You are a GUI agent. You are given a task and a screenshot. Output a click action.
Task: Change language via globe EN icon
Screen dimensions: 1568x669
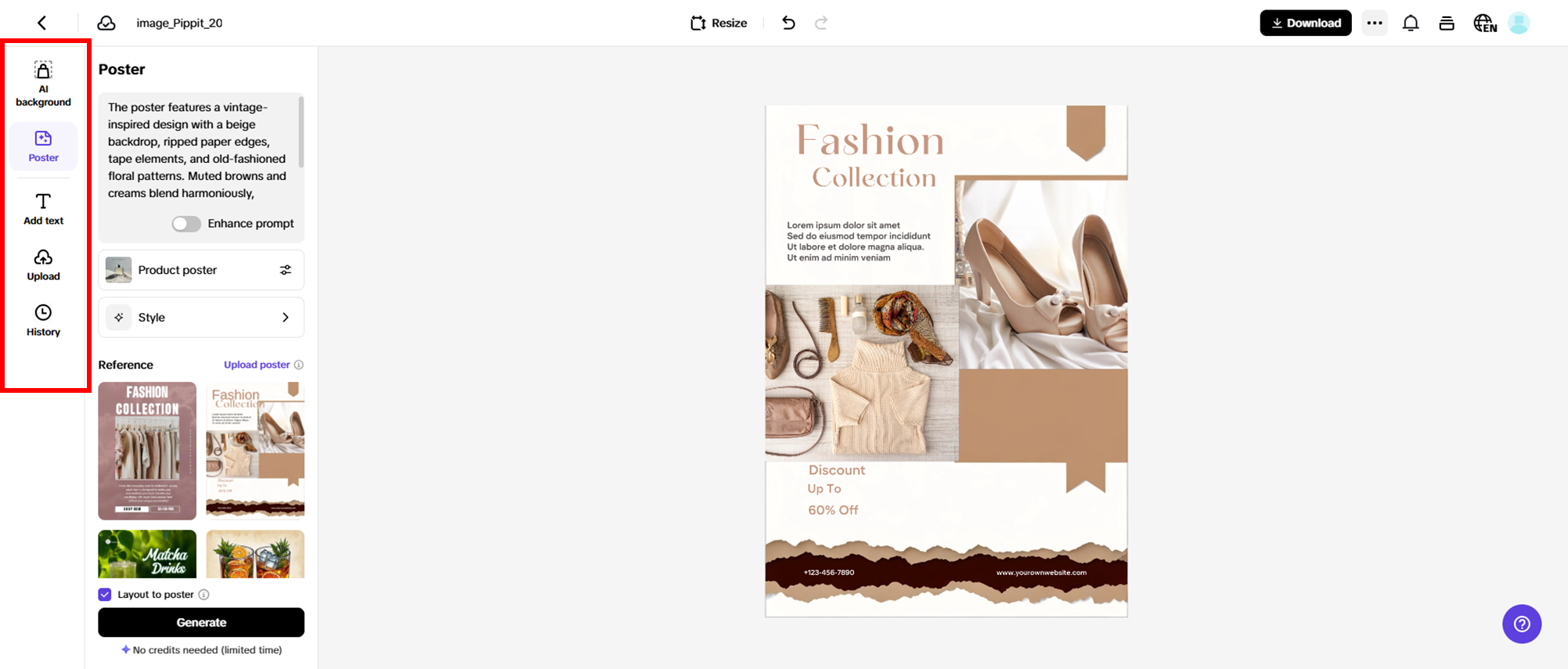pyautogui.click(x=1484, y=23)
